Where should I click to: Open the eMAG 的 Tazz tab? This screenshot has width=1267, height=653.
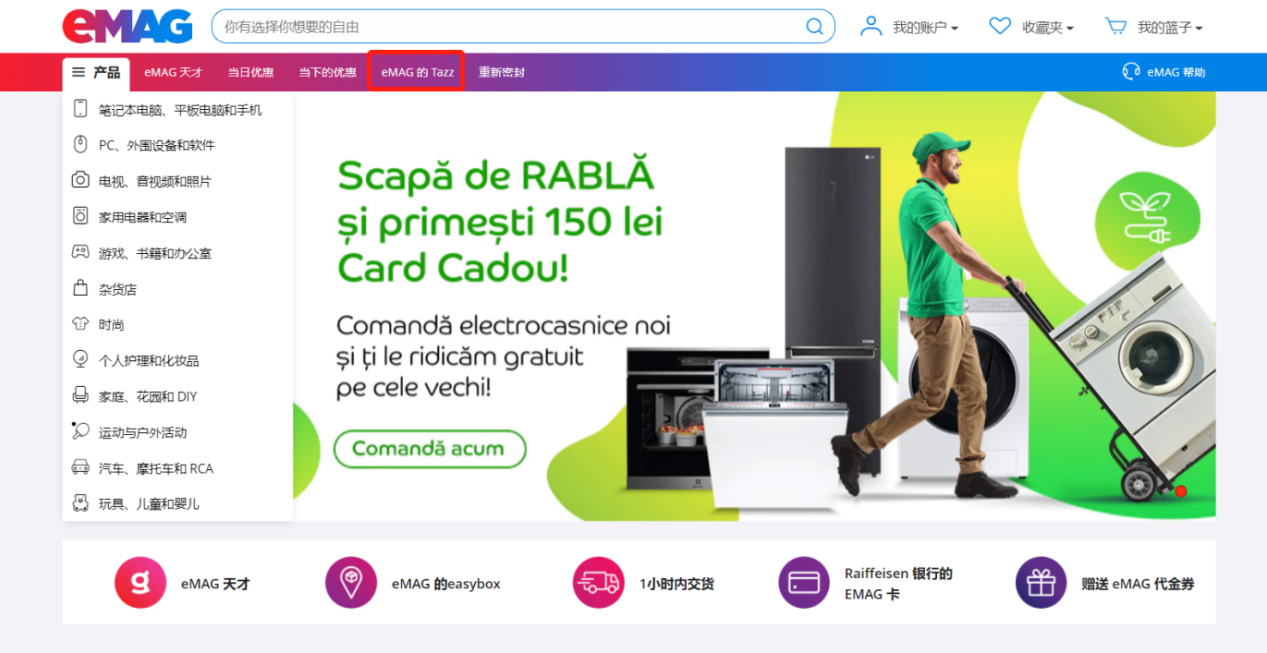point(416,72)
